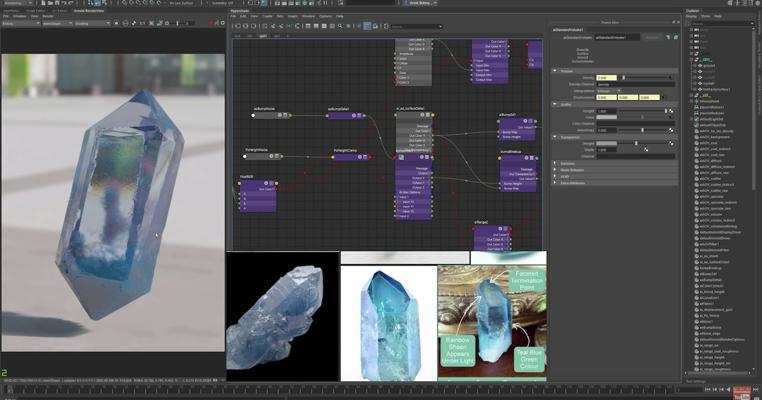Viewport: 762px width, 400px height.
Task: Open the Display menu in the Outliner
Action: click(x=691, y=17)
